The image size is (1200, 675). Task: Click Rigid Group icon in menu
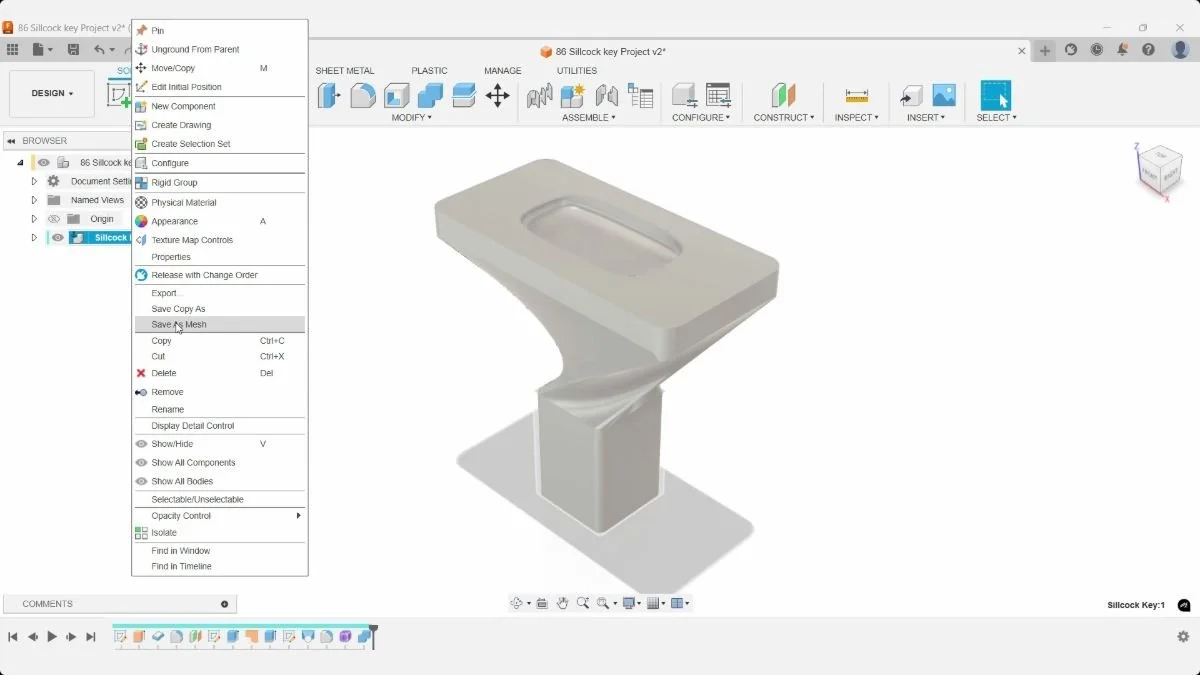click(141, 183)
